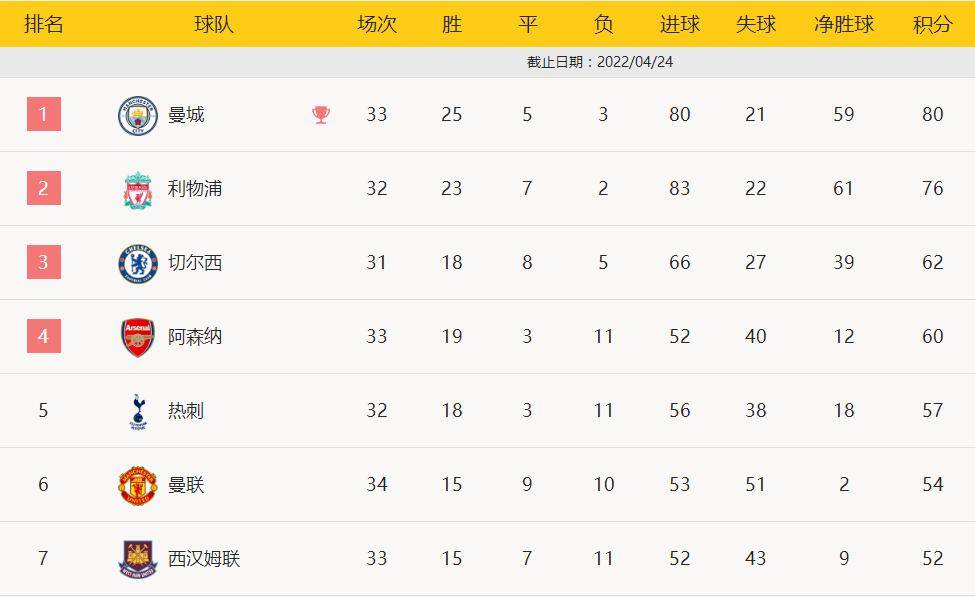The image size is (975, 597).
Task: Click the 进球 column header
Action: point(680,24)
